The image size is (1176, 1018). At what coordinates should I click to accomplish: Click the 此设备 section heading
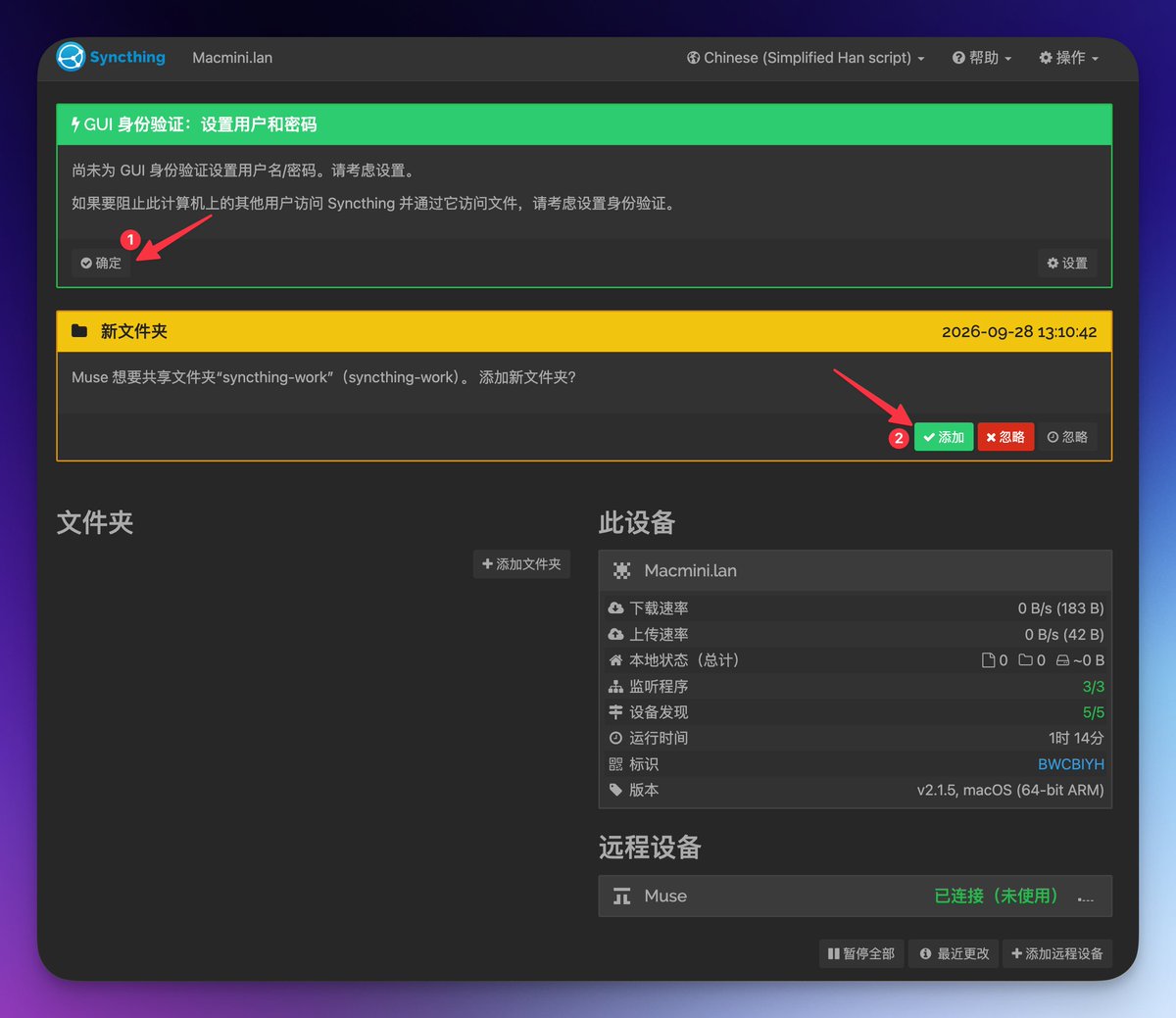pos(637,522)
